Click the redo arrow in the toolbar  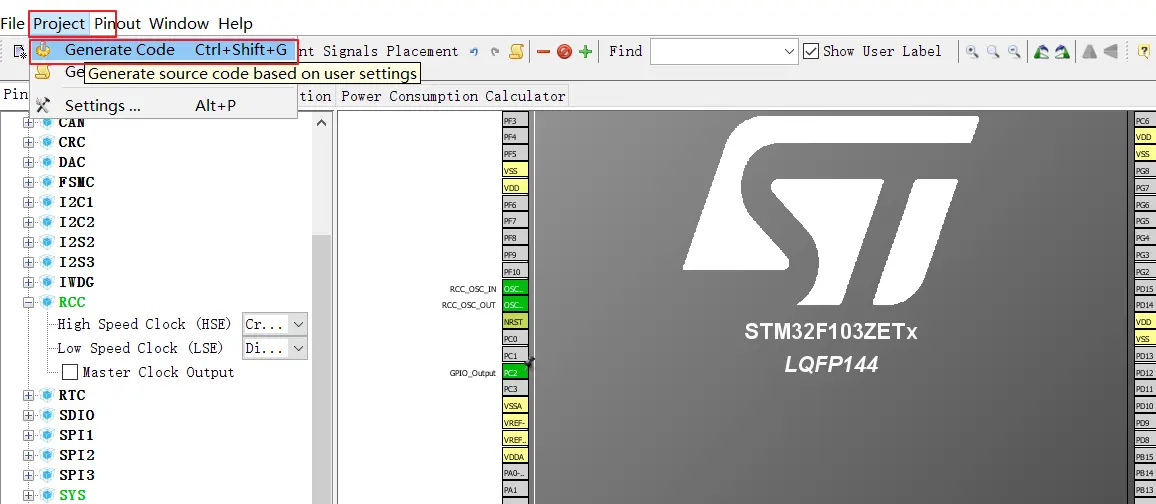495,52
